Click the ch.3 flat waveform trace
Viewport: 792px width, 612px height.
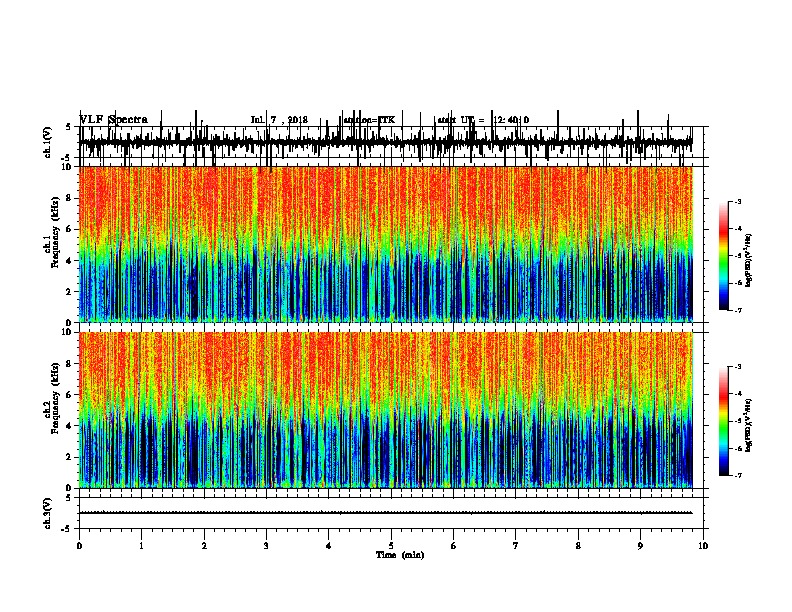coord(386,513)
